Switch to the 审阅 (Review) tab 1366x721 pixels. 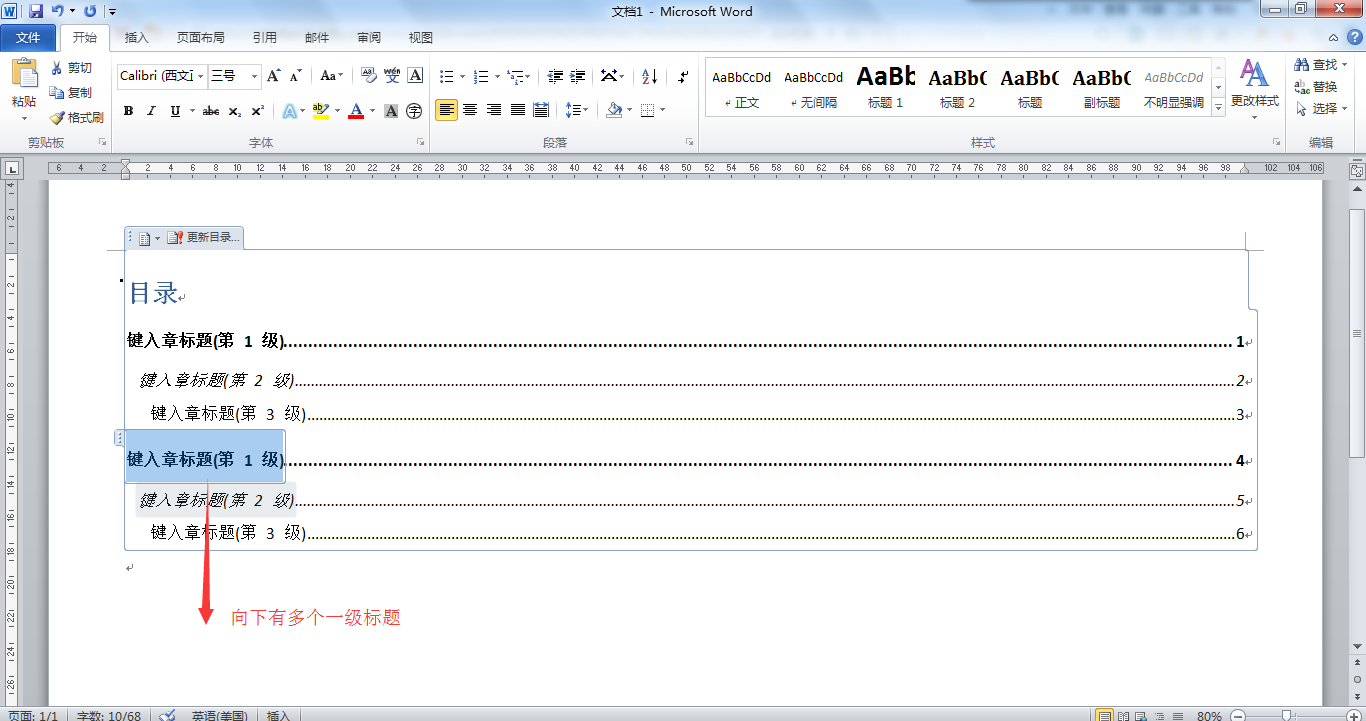point(369,38)
